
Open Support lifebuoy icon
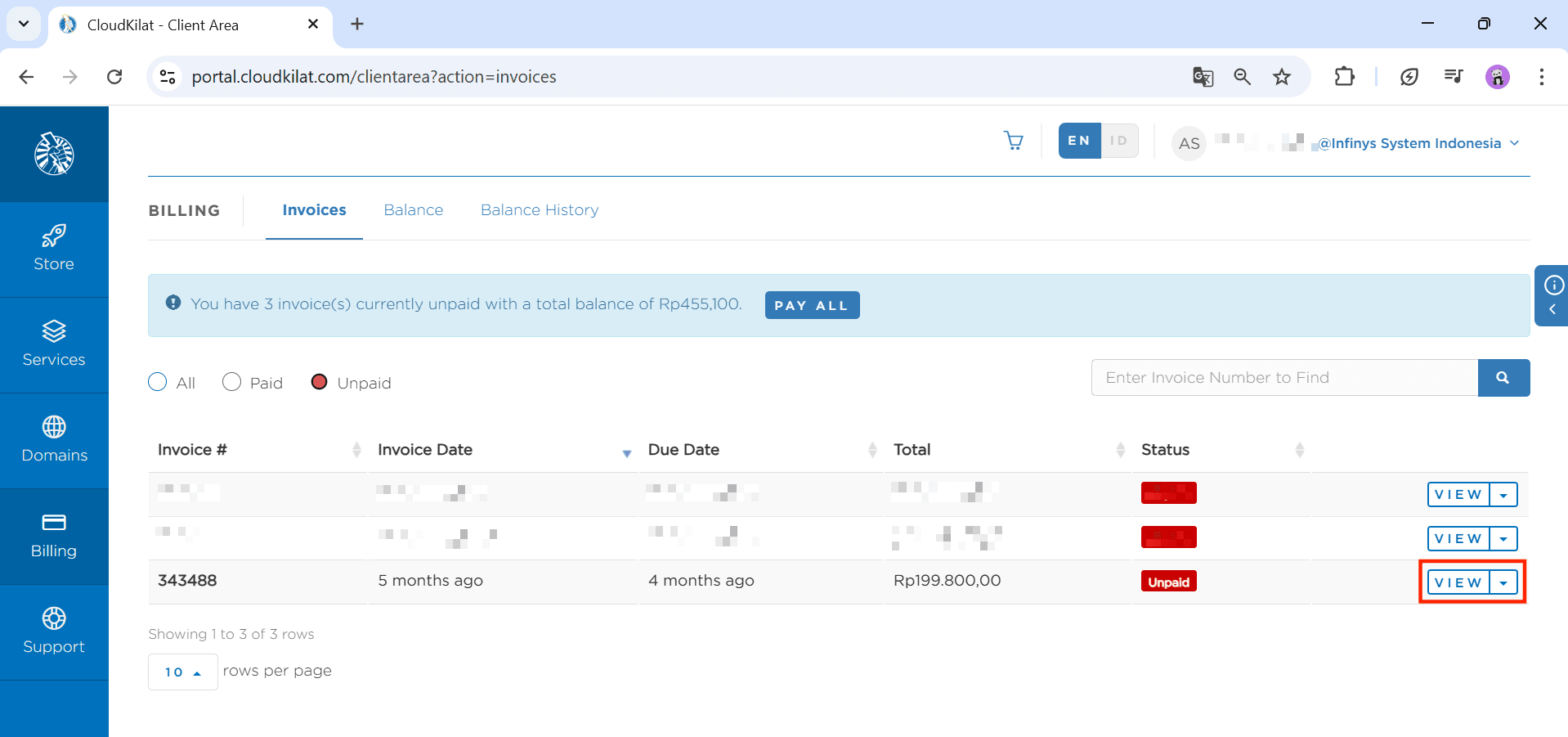pos(54,618)
